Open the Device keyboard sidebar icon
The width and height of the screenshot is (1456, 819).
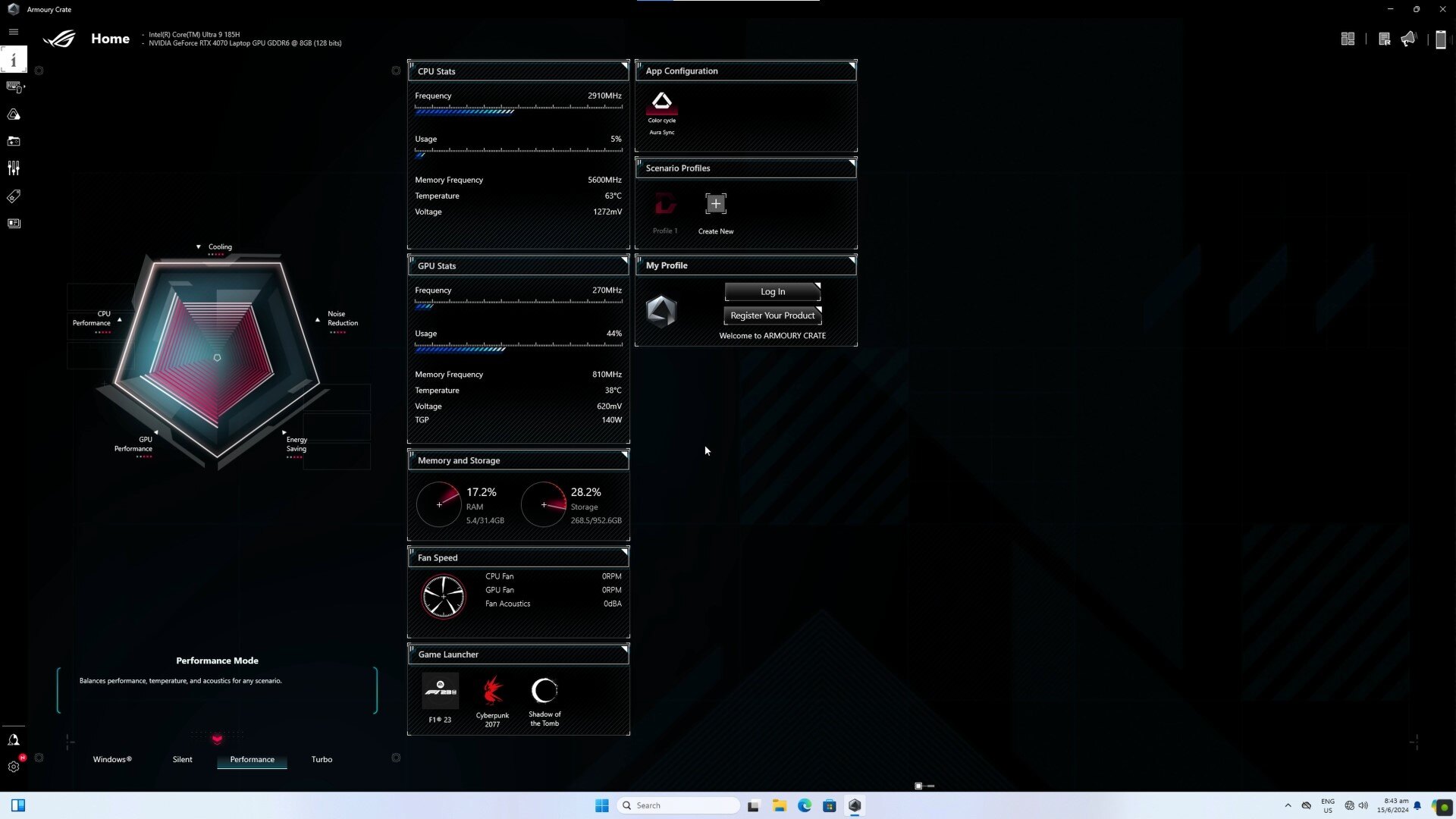[x=14, y=87]
